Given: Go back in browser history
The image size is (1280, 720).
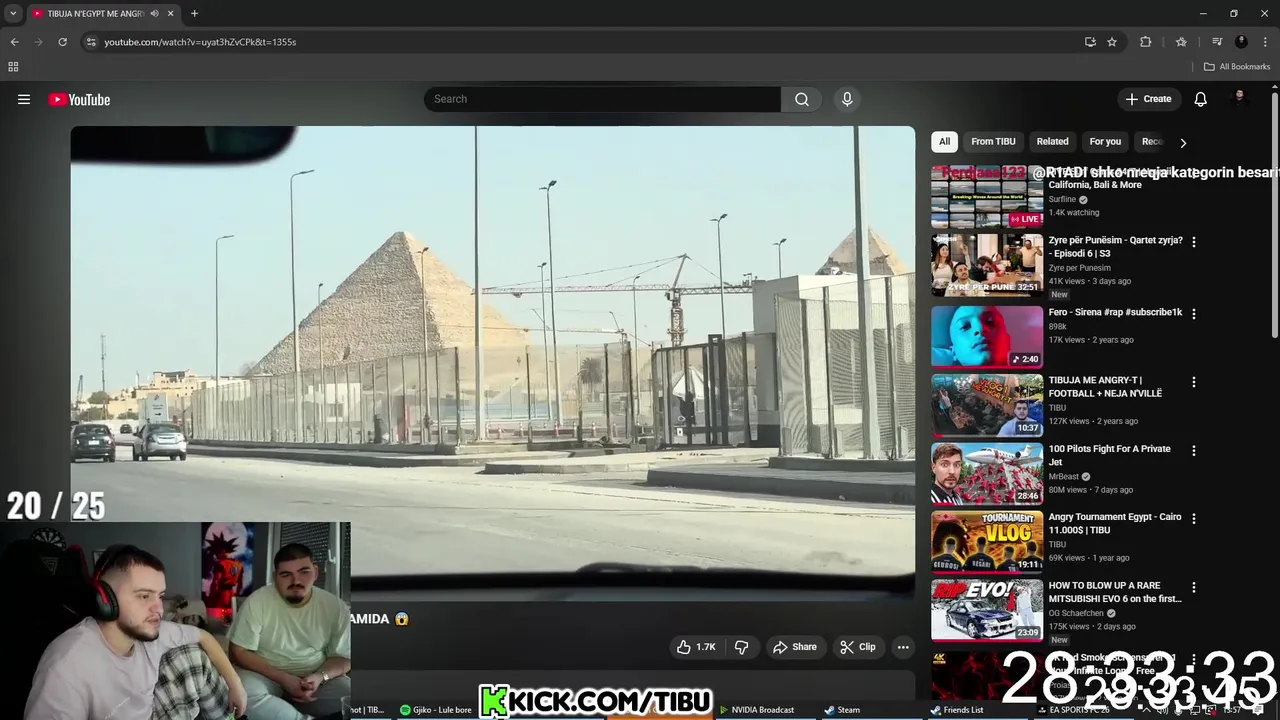Looking at the screenshot, I should point(14,42).
